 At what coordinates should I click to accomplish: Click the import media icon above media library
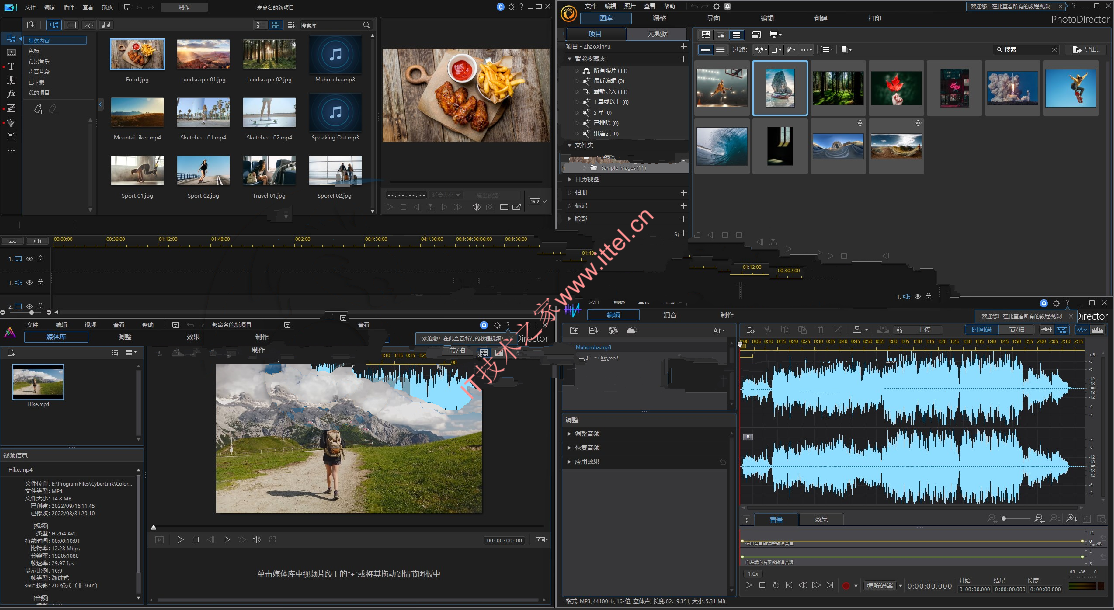31,25
